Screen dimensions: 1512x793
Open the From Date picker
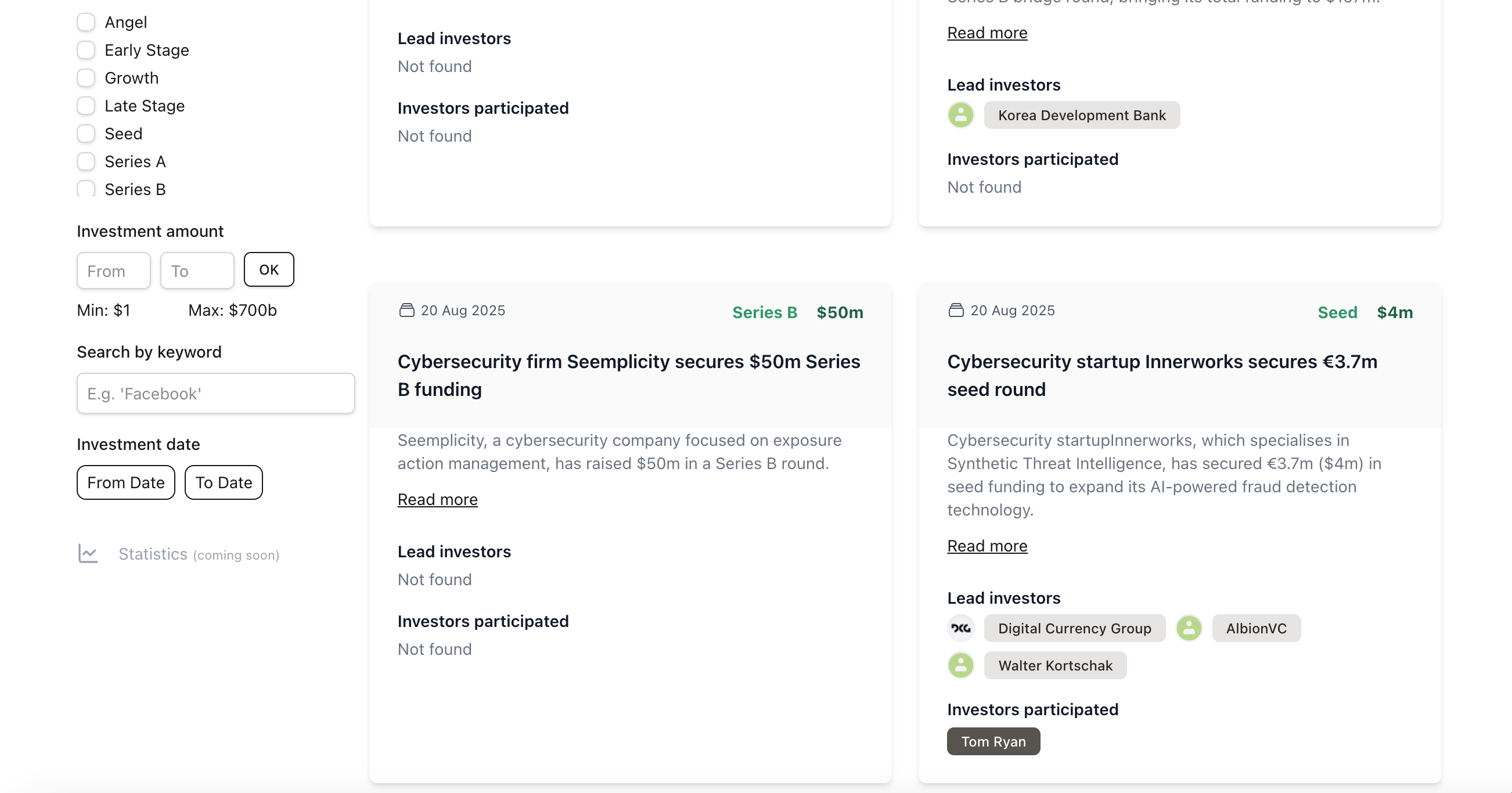coord(125,482)
